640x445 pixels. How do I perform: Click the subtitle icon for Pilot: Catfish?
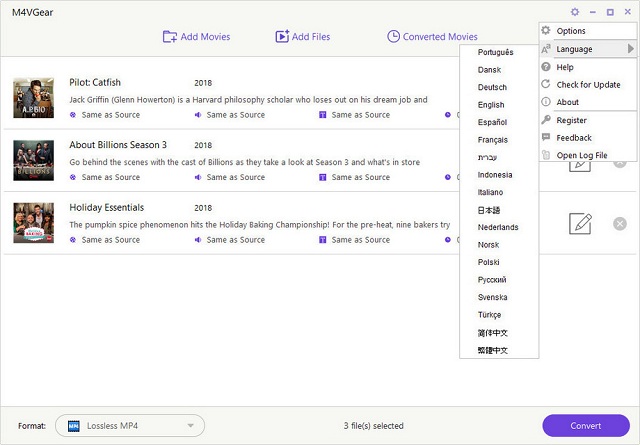(322, 115)
